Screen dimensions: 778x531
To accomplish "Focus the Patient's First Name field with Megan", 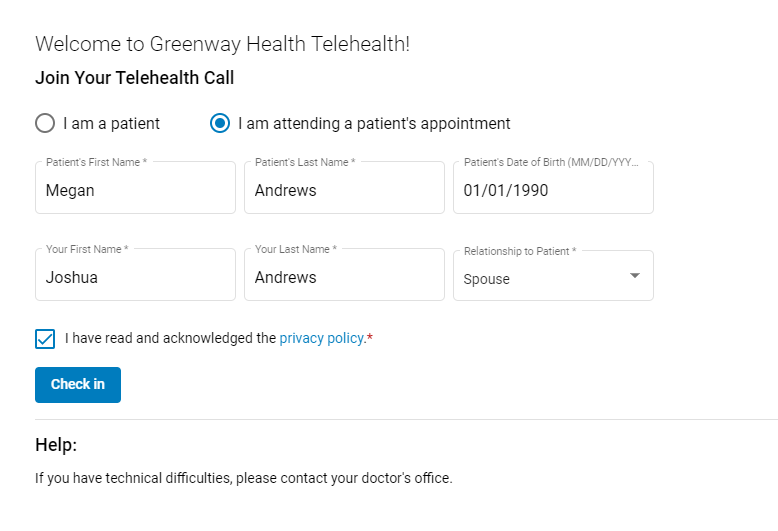I will pyautogui.click(x=135, y=188).
